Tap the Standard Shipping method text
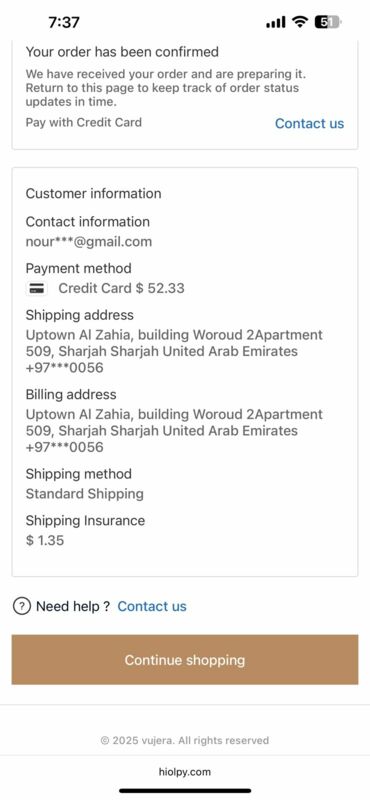Screen dimensions: 370x800 pos(85,494)
